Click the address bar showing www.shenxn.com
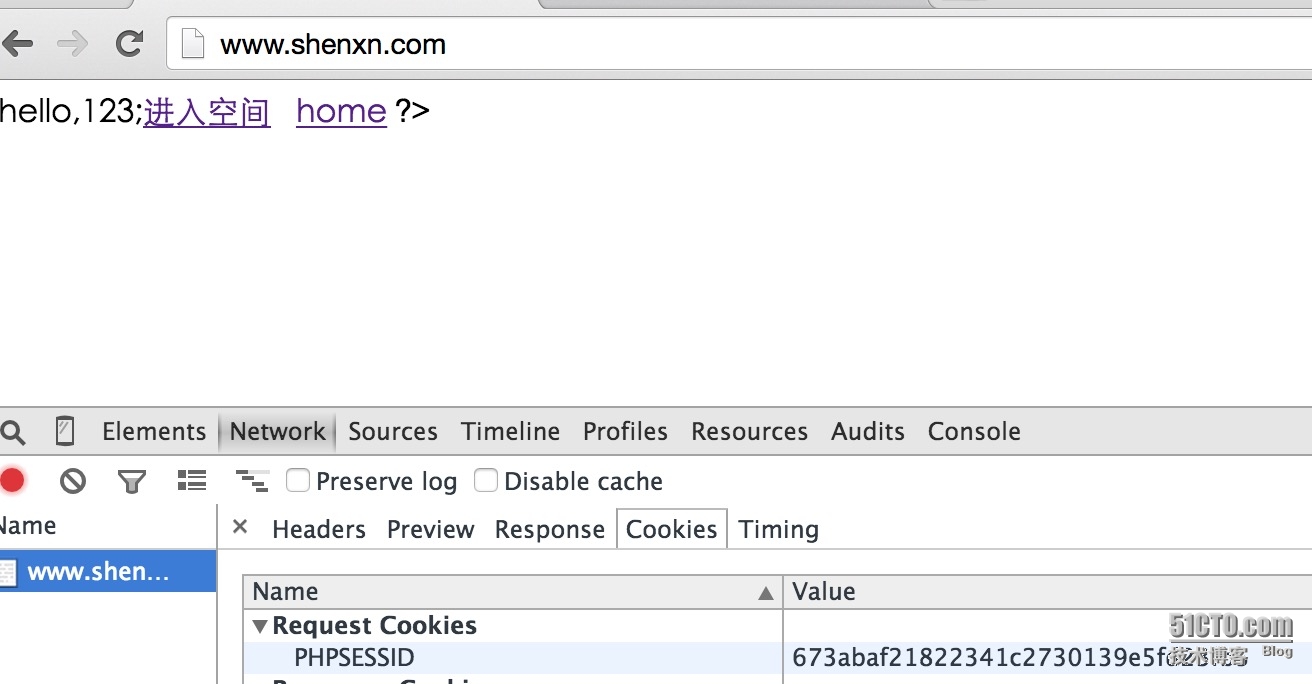This screenshot has height=684, width=1312. coord(600,44)
